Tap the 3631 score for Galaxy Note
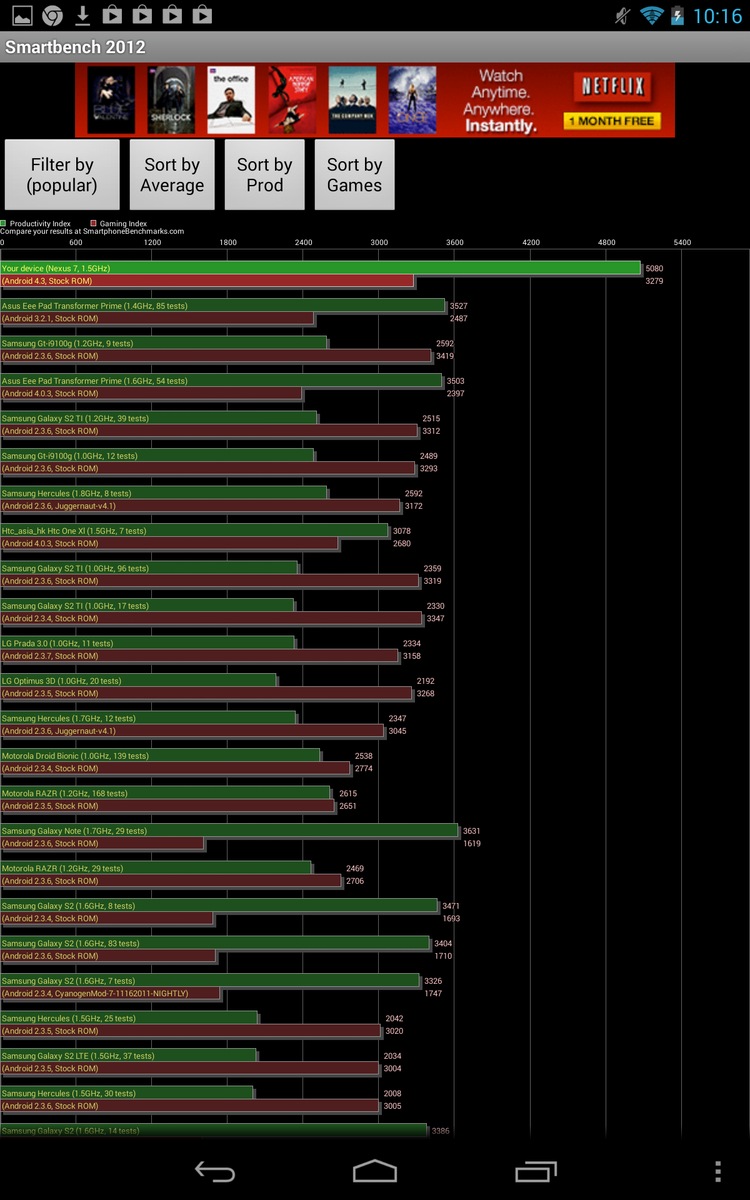The width and height of the screenshot is (750, 1200). 471,831
